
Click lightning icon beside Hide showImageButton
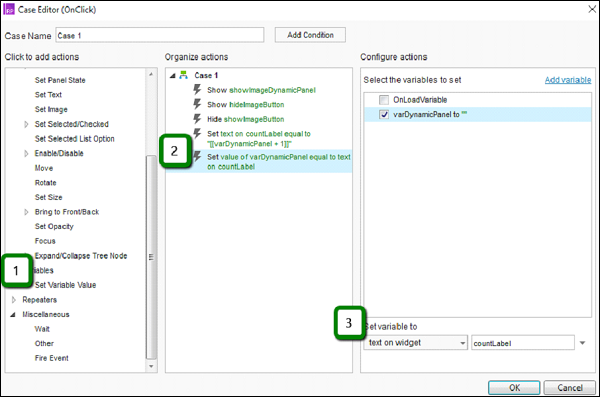(x=197, y=119)
